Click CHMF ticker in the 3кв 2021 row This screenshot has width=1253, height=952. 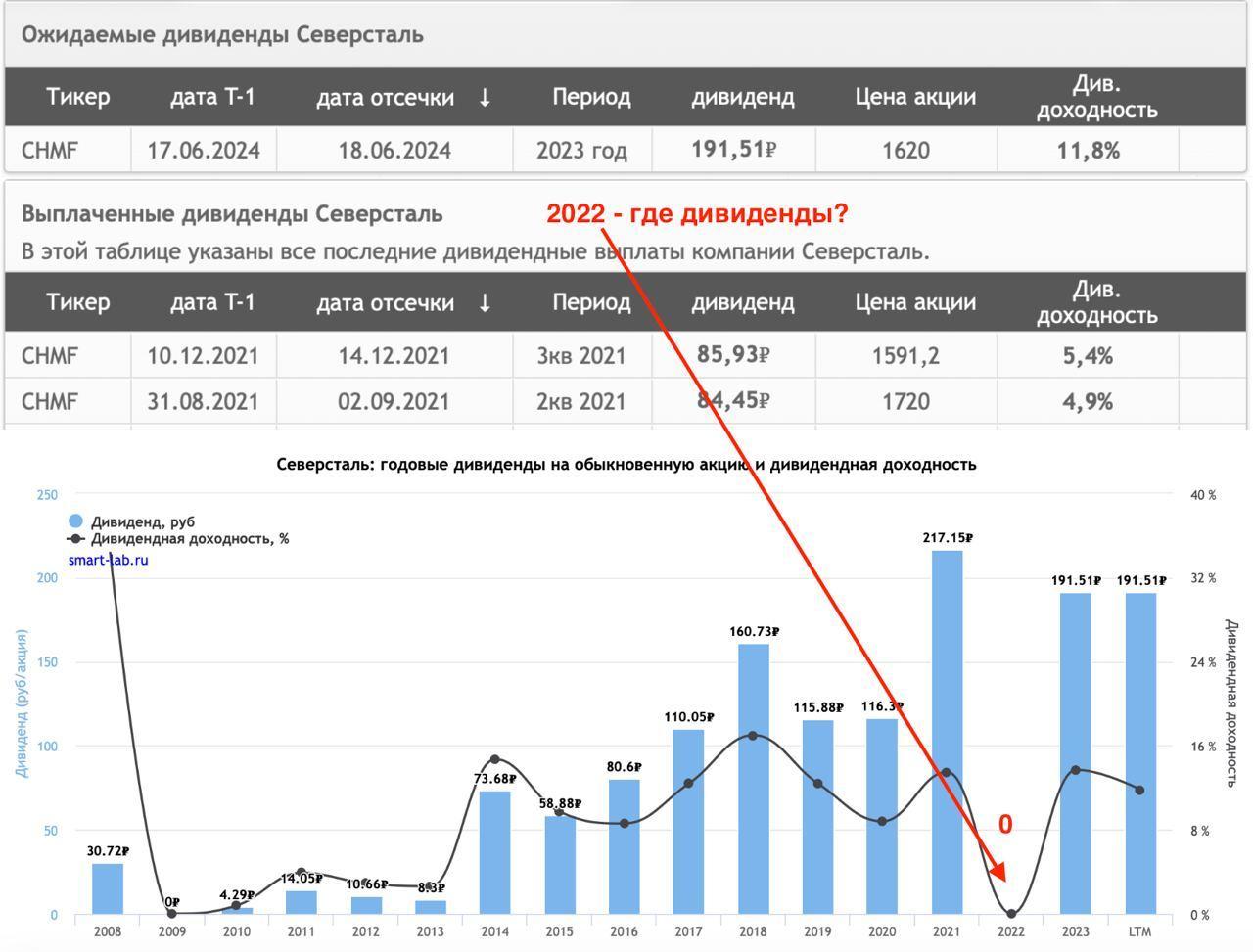(49, 355)
